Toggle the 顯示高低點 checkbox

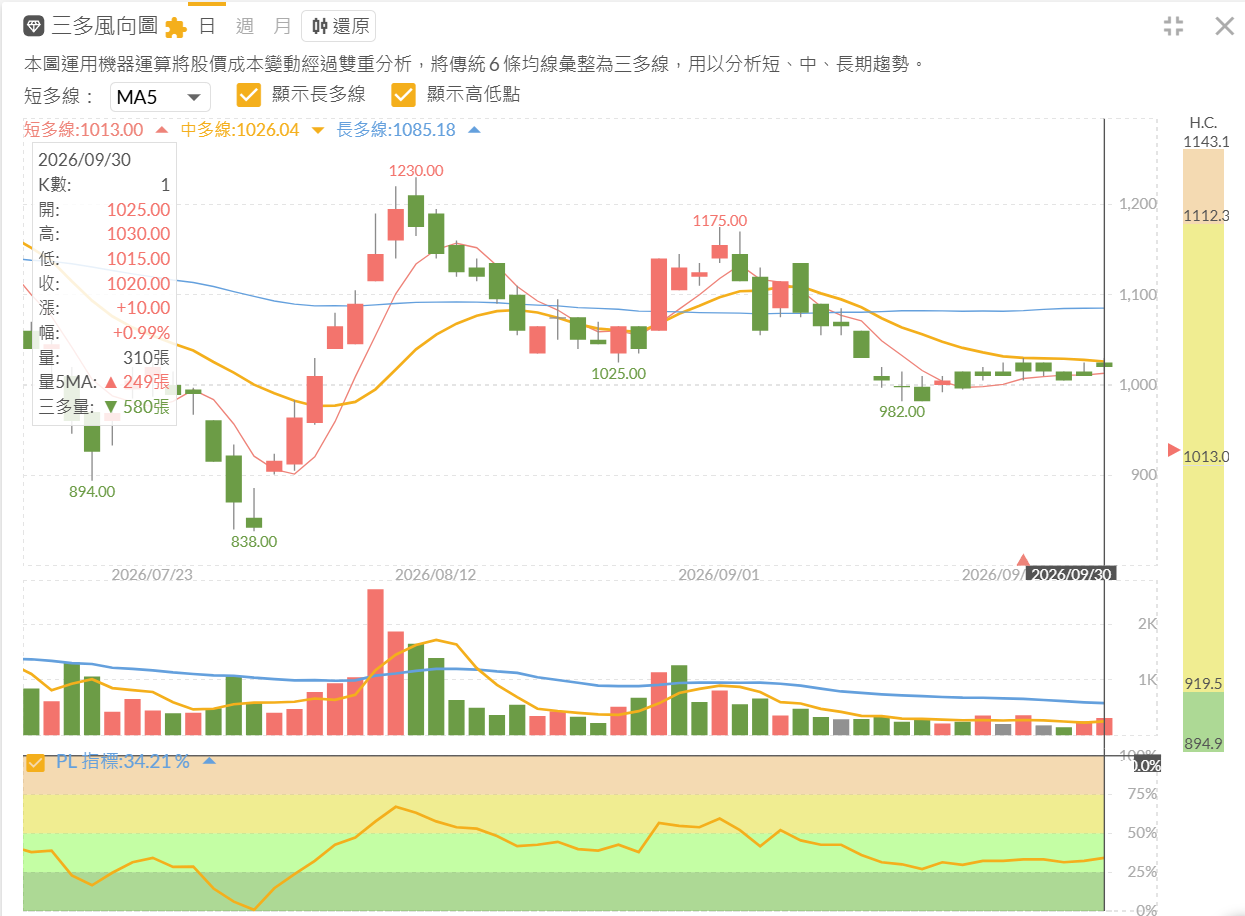pos(403,95)
